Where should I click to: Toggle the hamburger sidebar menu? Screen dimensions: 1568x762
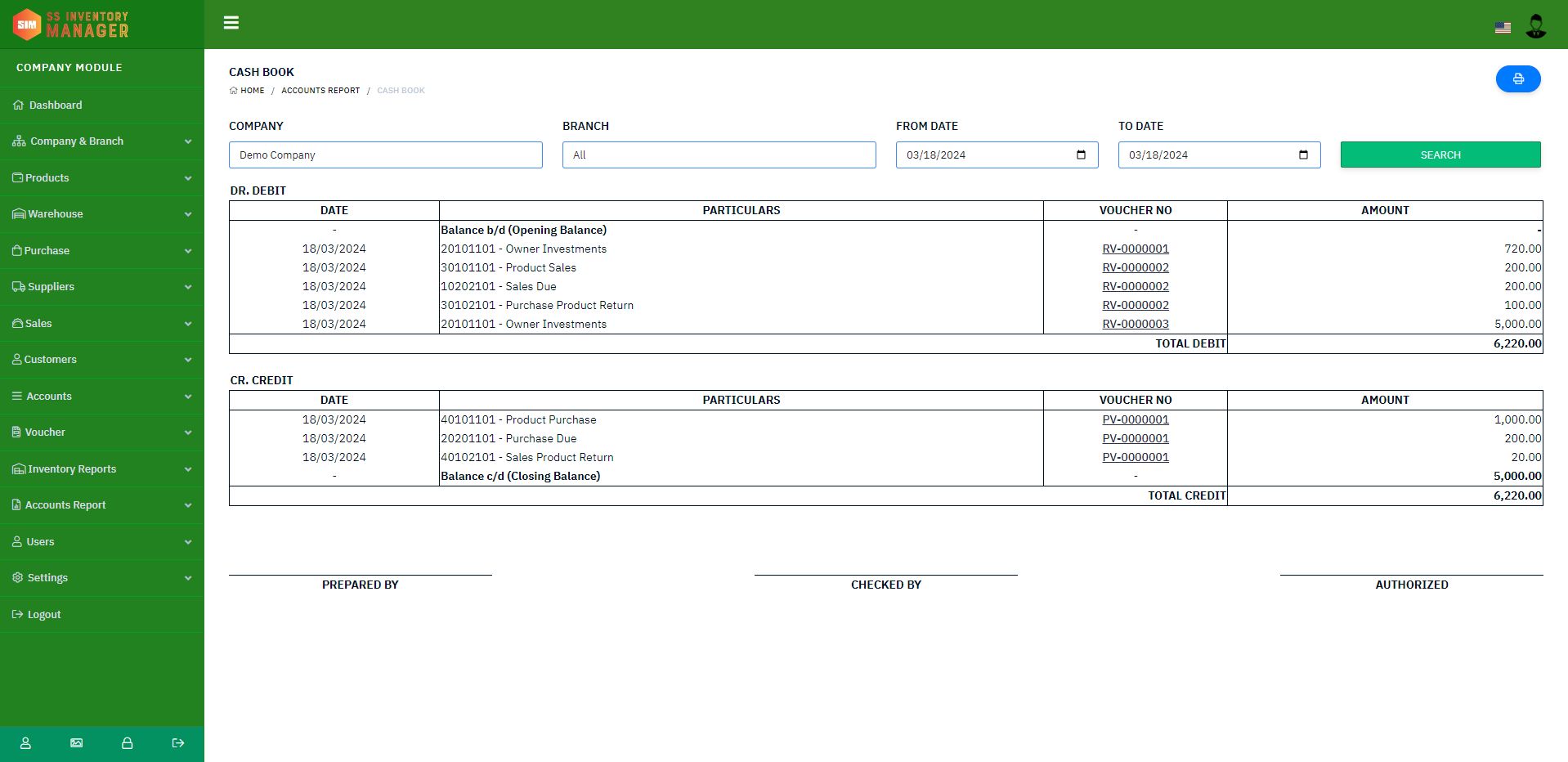[231, 23]
